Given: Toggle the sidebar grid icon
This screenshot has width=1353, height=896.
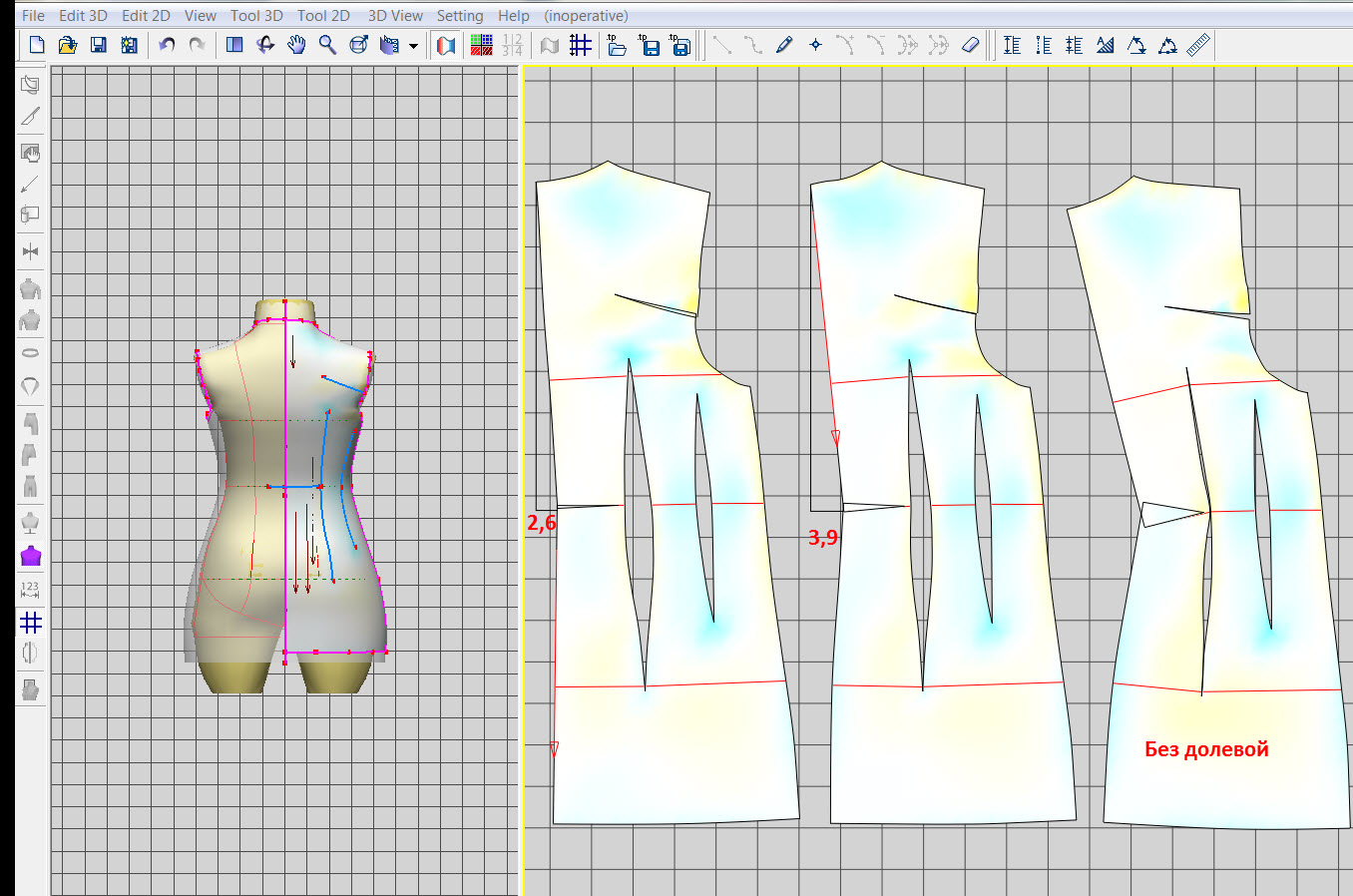Looking at the screenshot, I should click(x=31, y=623).
